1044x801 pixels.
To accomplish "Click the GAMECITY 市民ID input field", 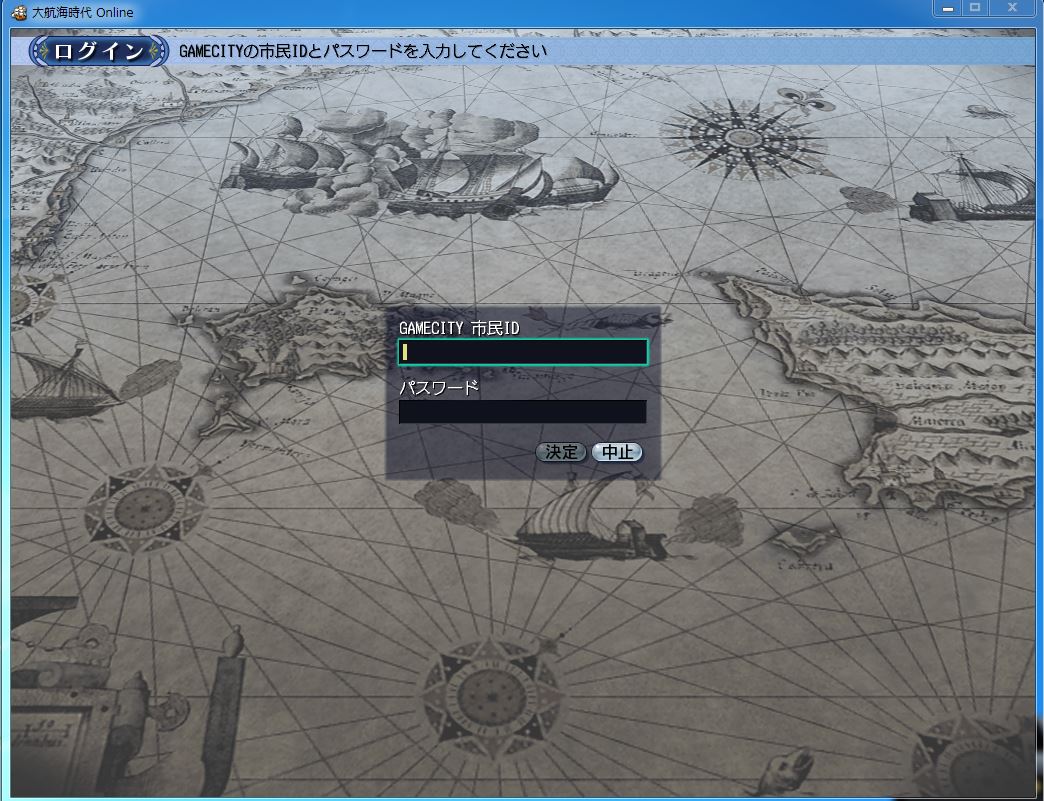I will tap(523, 352).
